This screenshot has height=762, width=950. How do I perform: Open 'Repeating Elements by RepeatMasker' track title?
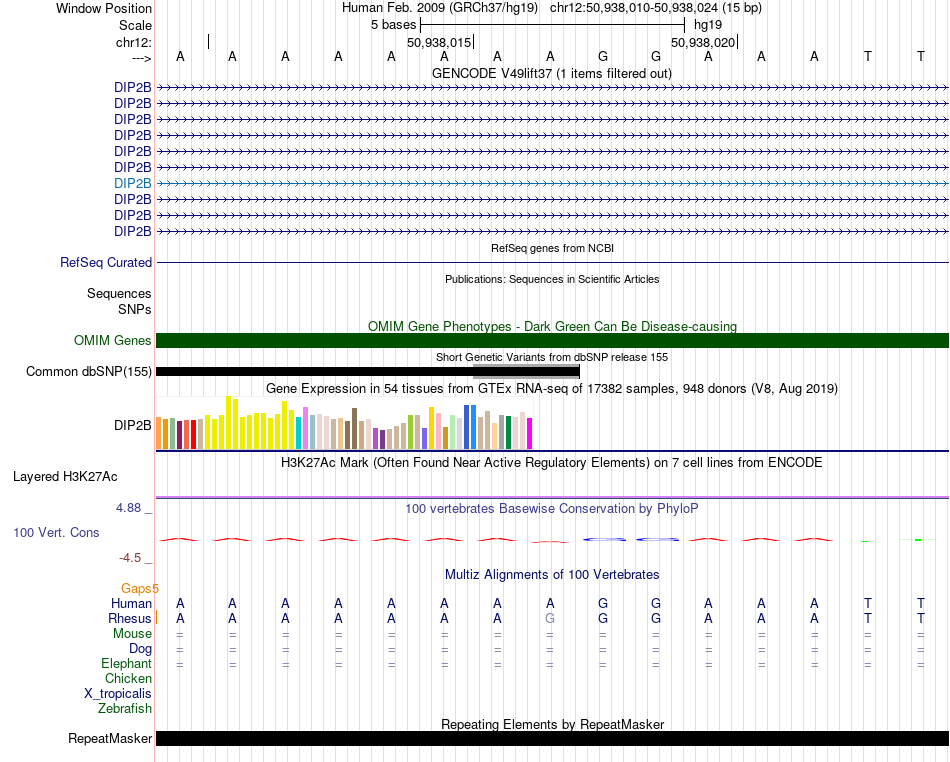coord(552,724)
